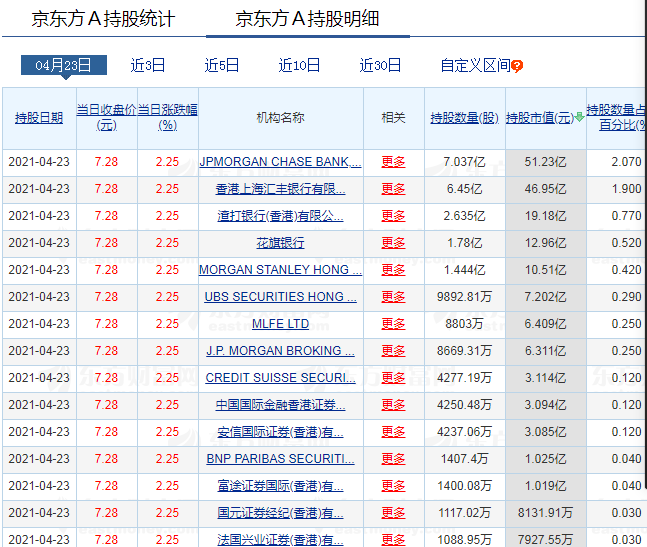Click the 相关 column header
Screen dimensions: 647x547
pos(393,118)
